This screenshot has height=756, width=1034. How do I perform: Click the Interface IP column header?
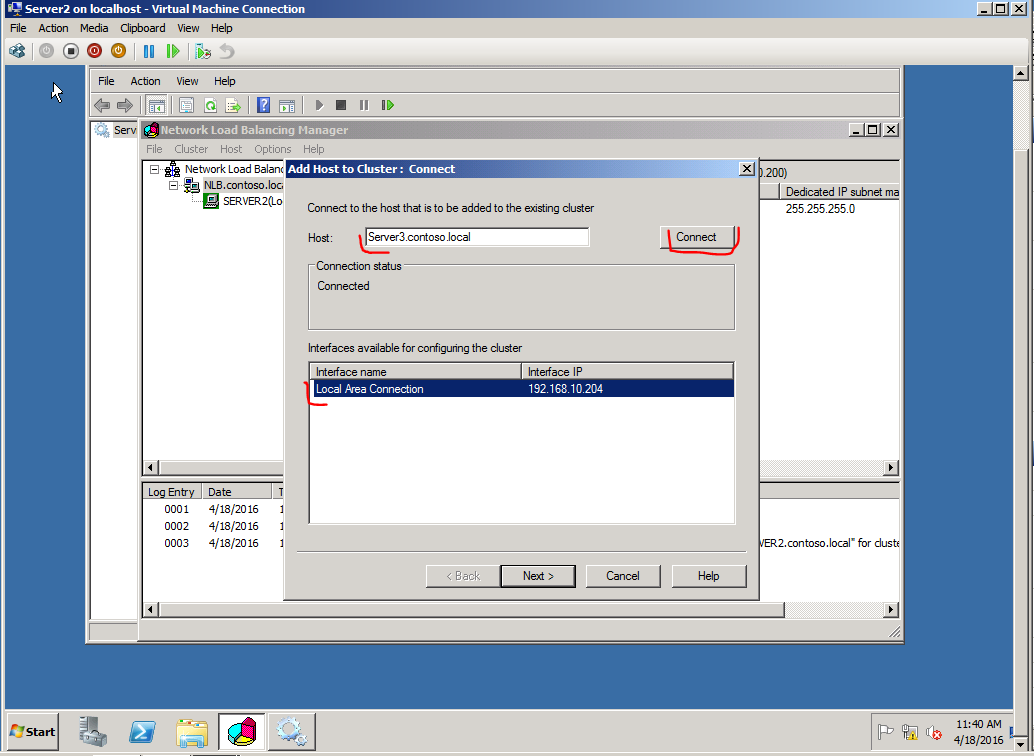(x=627, y=371)
